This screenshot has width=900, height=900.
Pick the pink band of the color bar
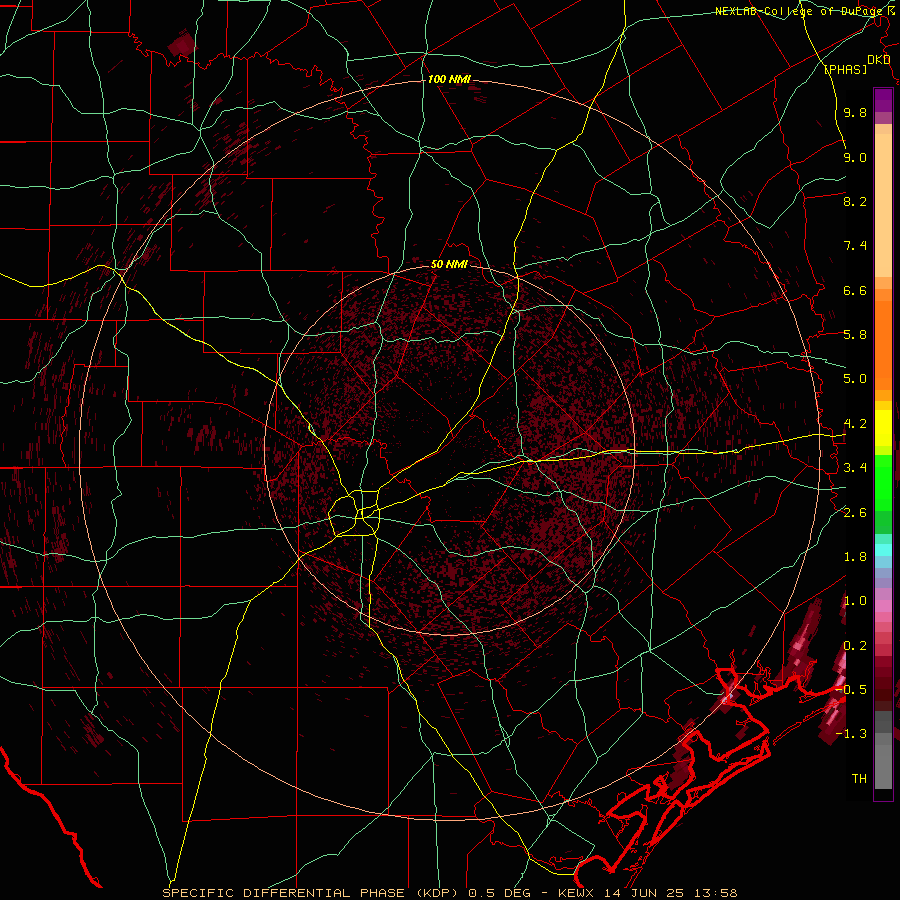tap(883, 606)
